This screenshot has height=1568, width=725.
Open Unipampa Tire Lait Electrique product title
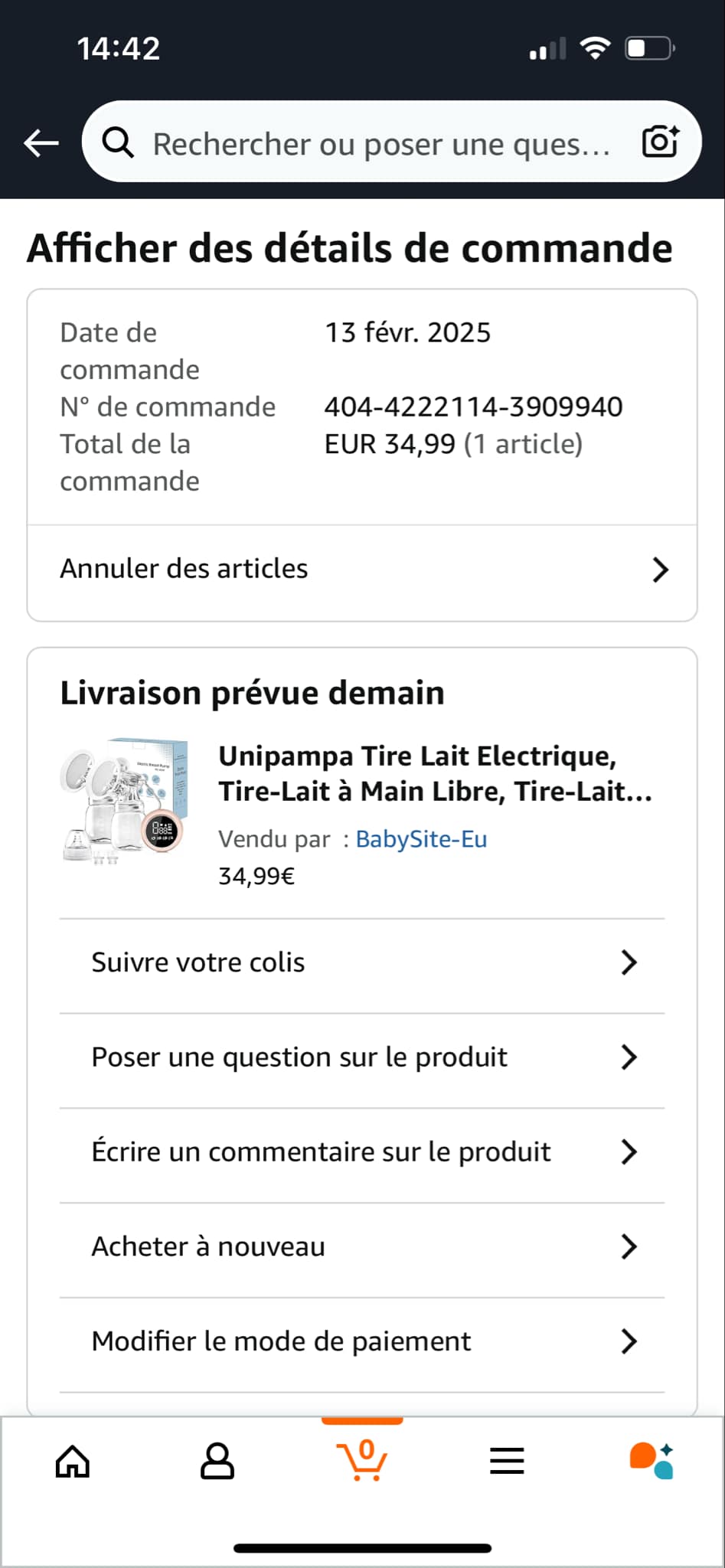[x=435, y=773]
